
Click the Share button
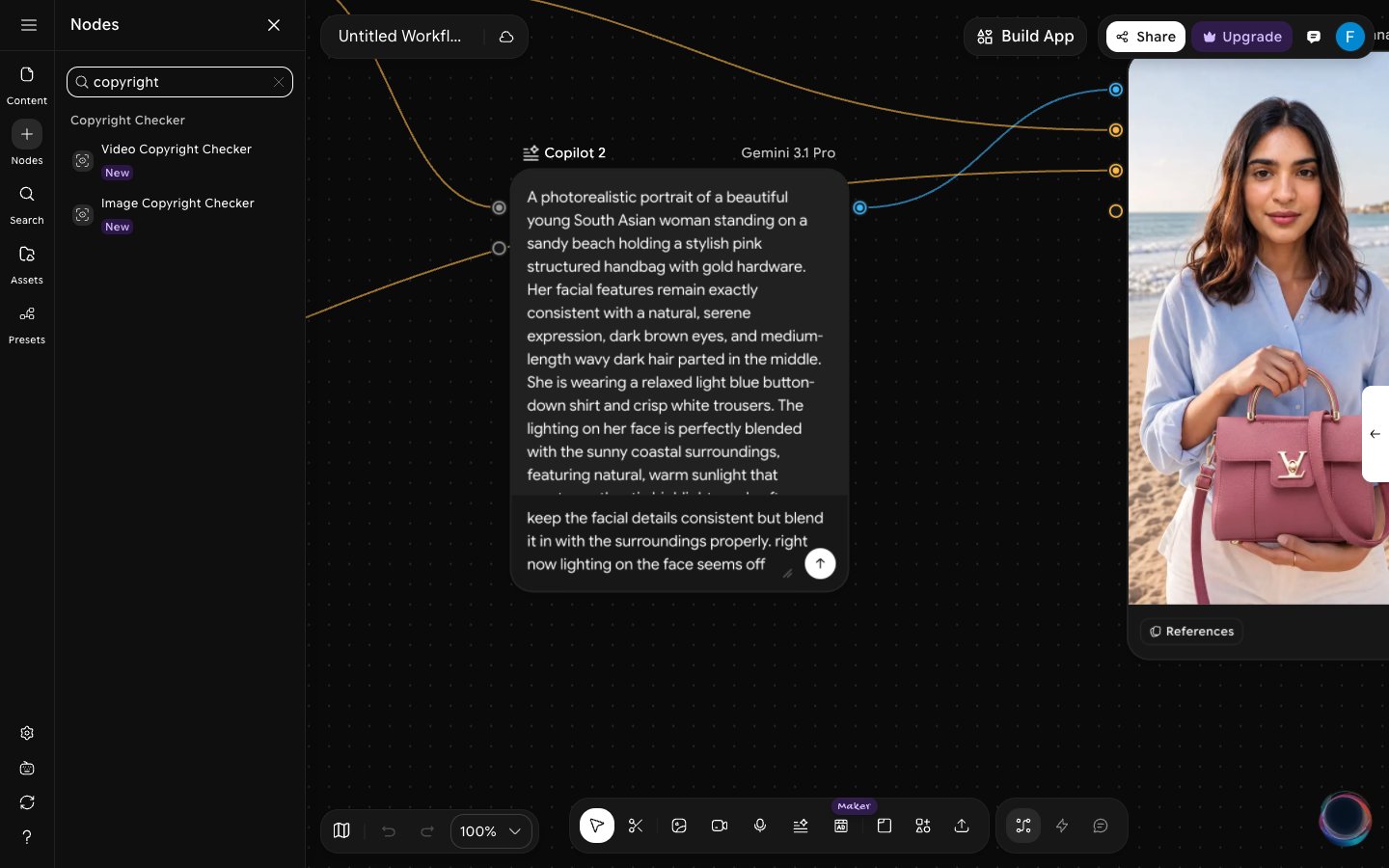coord(1146,37)
